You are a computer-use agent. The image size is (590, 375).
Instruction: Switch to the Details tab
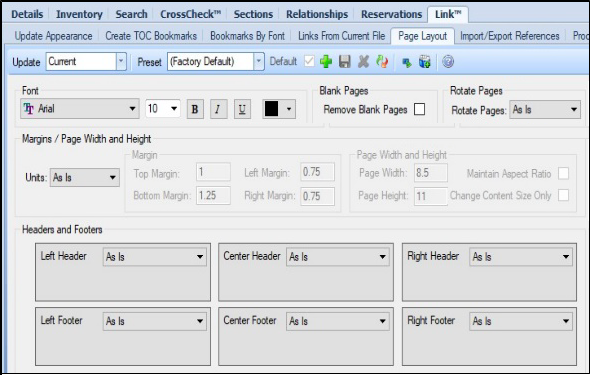(x=27, y=14)
